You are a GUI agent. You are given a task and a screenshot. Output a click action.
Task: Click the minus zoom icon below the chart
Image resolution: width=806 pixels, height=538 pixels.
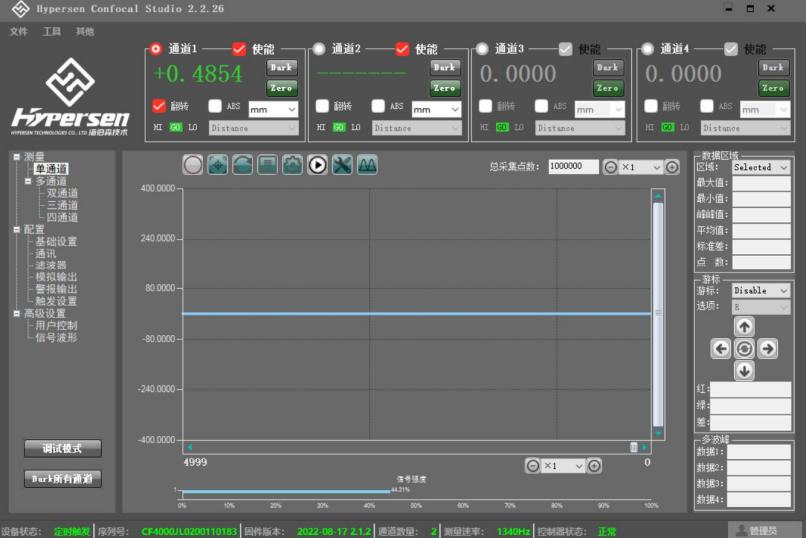pyautogui.click(x=533, y=466)
